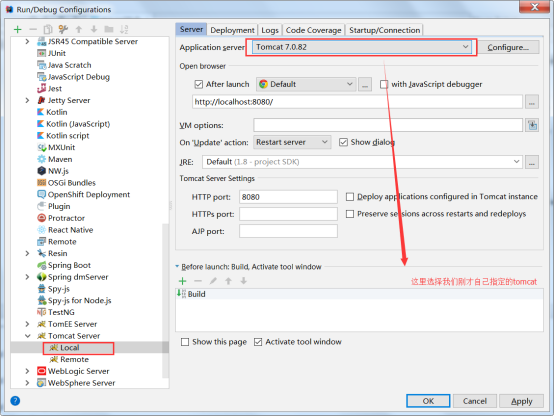Screen dimensions: 554x416
Task: Expand the WebLogic Server node
Action: [x=27, y=371]
